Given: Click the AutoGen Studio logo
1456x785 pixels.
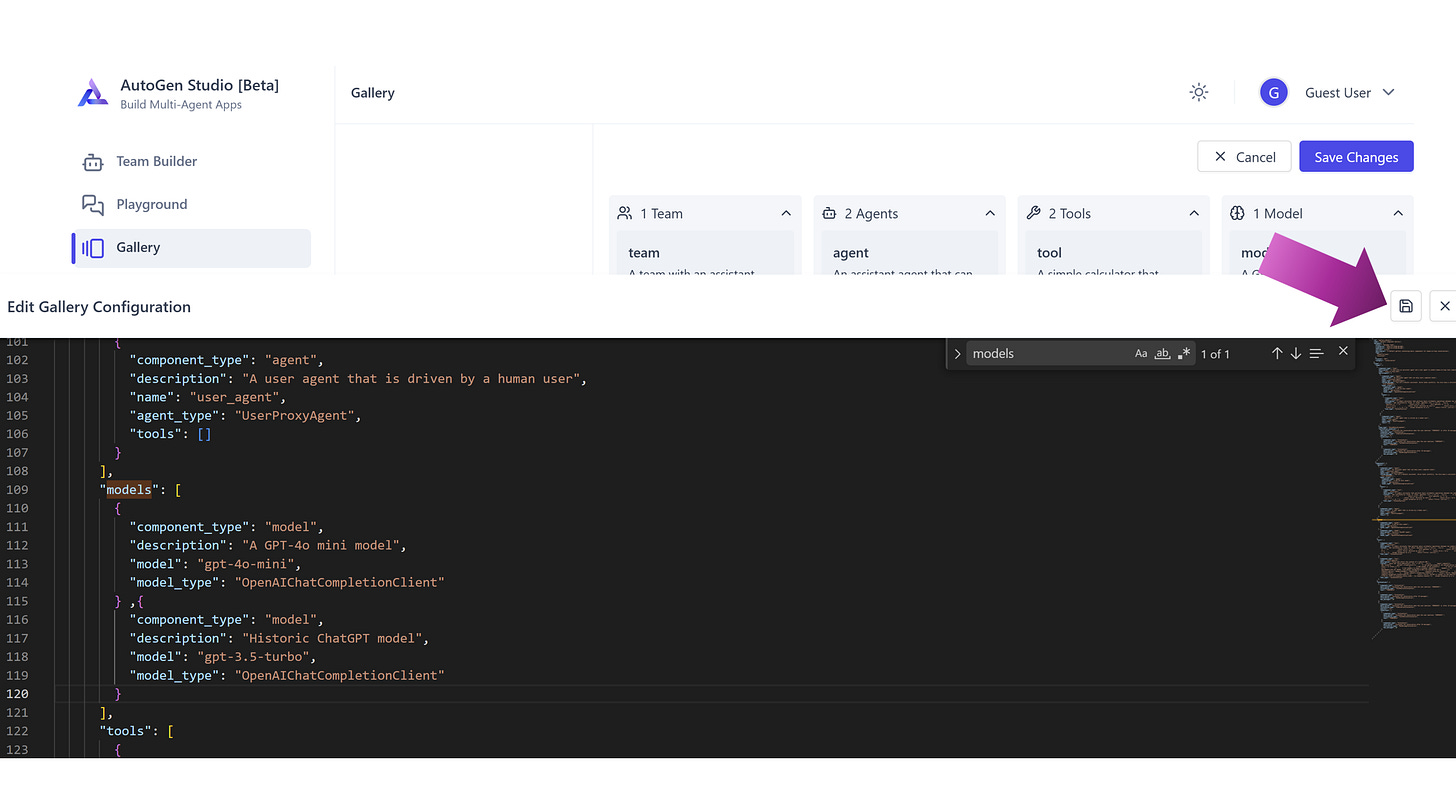Looking at the screenshot, I should point(92,92).
